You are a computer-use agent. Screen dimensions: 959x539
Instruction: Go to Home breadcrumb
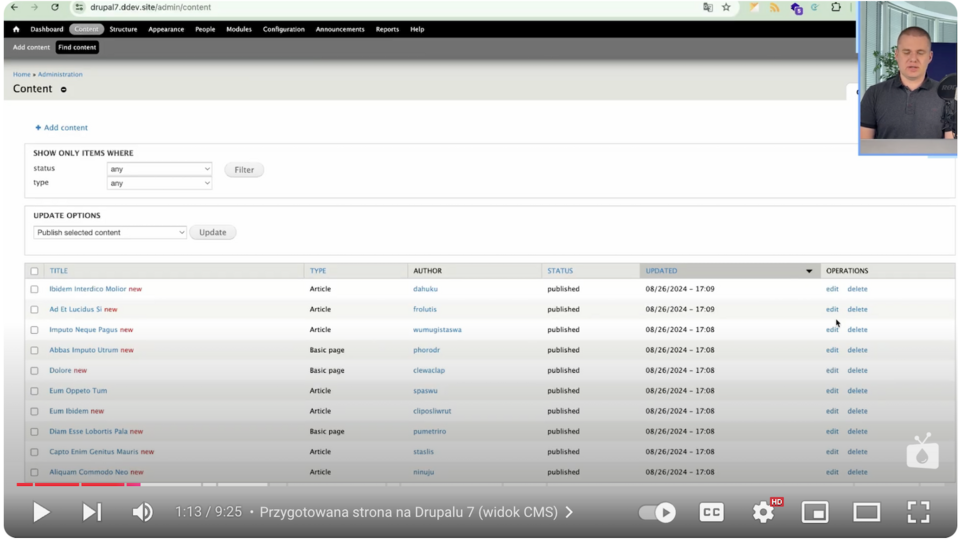click(x=21, y=74)
